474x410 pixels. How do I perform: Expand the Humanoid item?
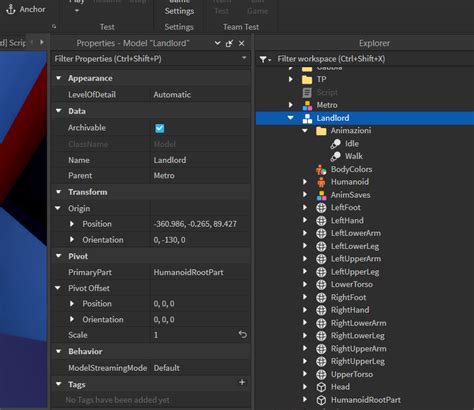pyautogui.click(x=305, y=182)
